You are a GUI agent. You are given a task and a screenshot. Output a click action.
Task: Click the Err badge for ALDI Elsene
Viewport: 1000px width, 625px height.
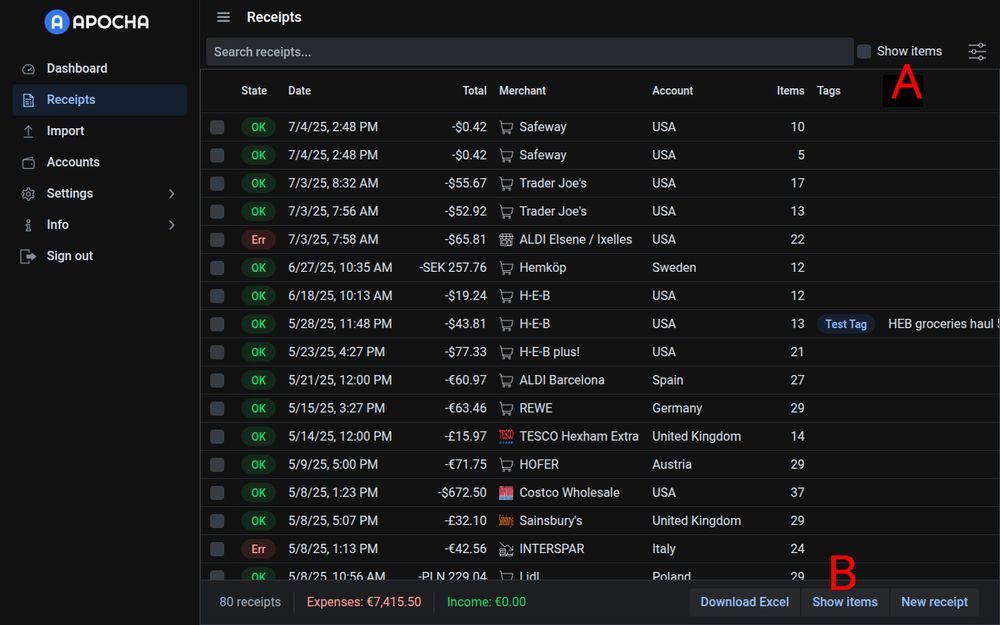click(258, 239)
